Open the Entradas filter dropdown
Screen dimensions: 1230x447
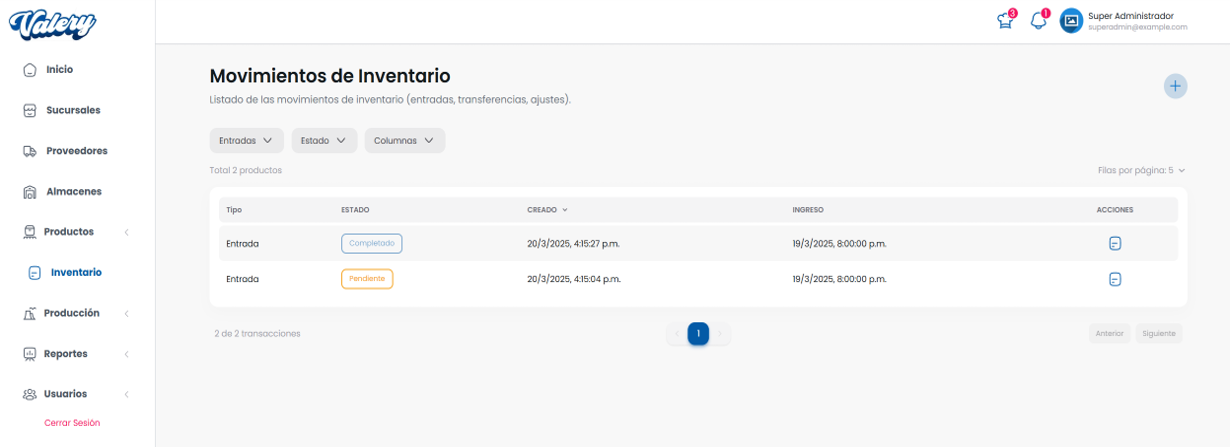[x=246, y=141]
